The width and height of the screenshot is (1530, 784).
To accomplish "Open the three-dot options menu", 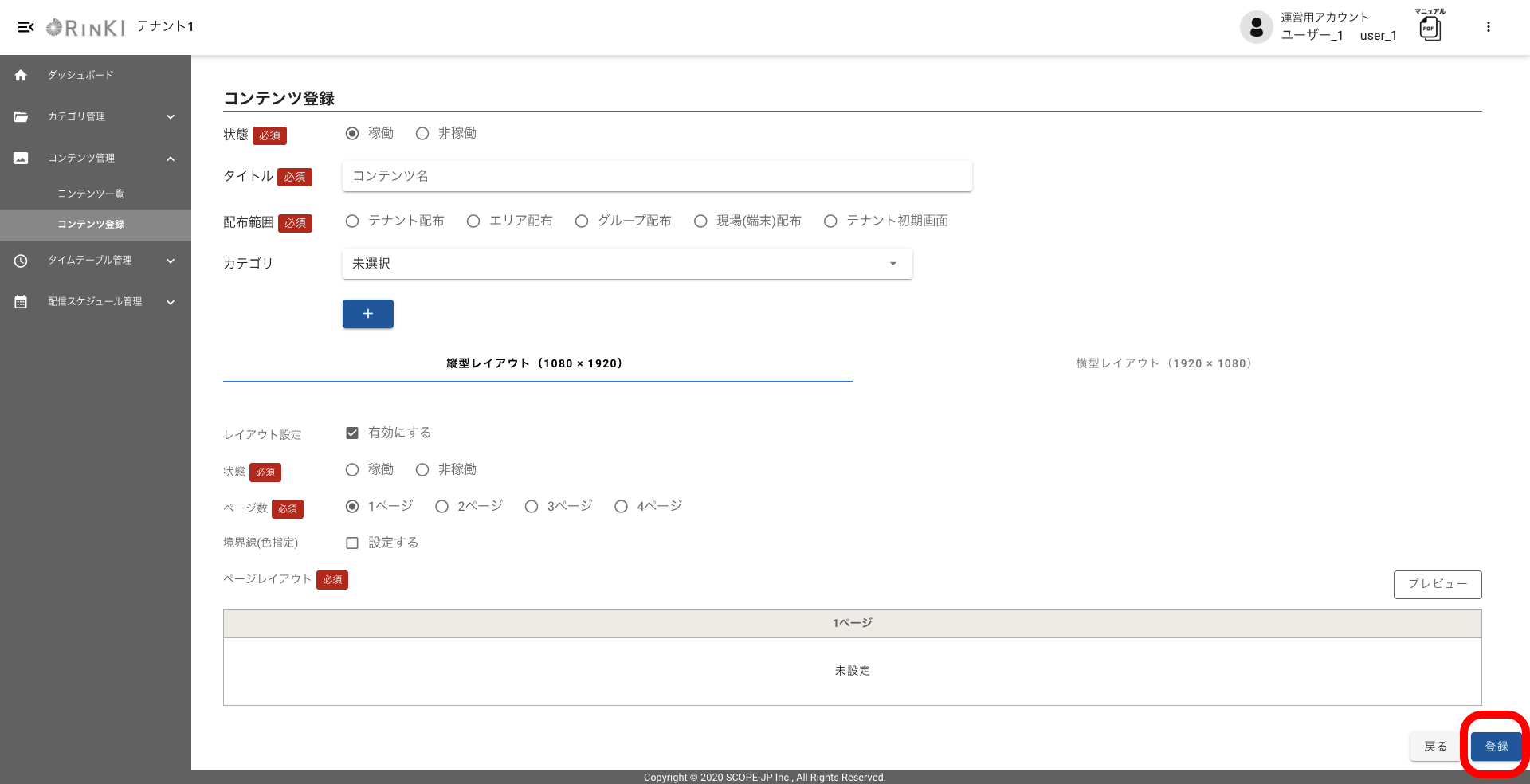I will 1488,27.
